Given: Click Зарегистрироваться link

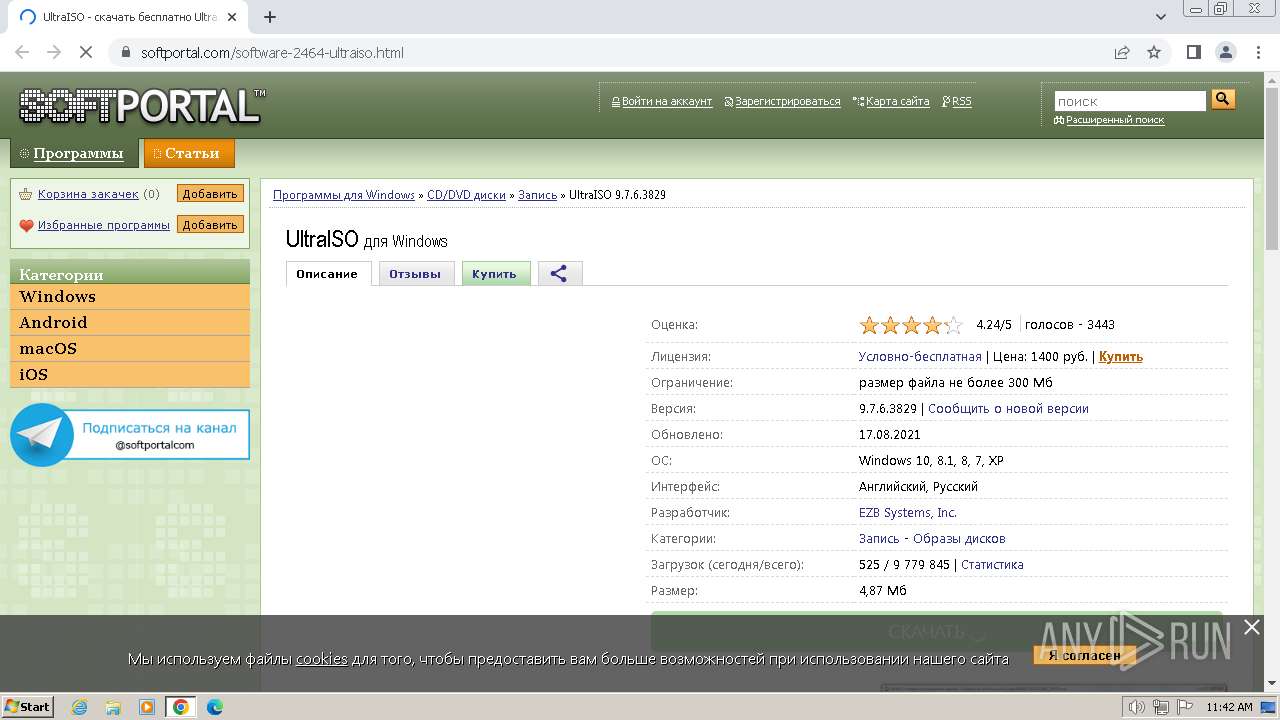Looking at the screenshot, I should (x=788, y=101).
